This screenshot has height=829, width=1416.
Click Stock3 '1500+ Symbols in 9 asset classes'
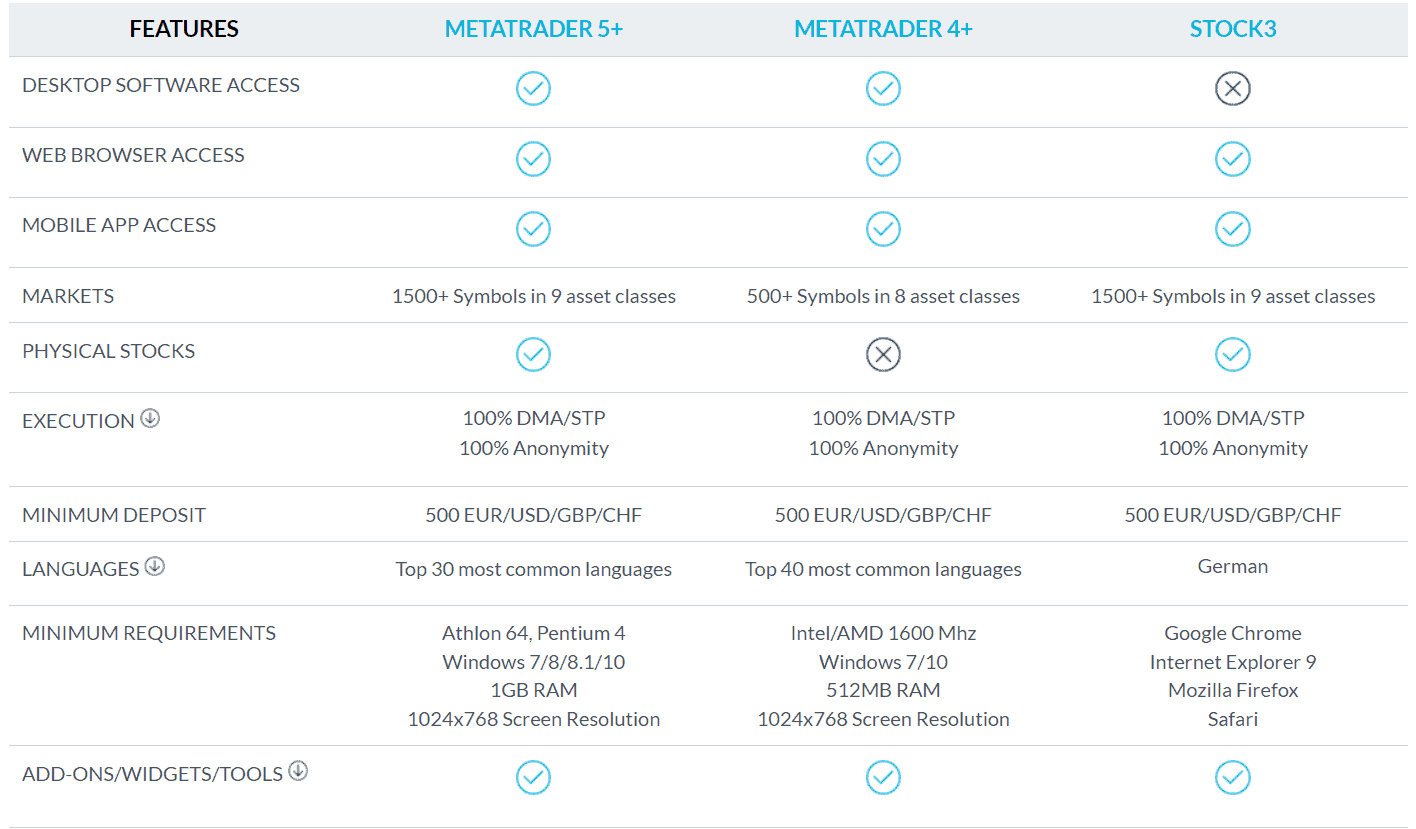(1233, 296)
